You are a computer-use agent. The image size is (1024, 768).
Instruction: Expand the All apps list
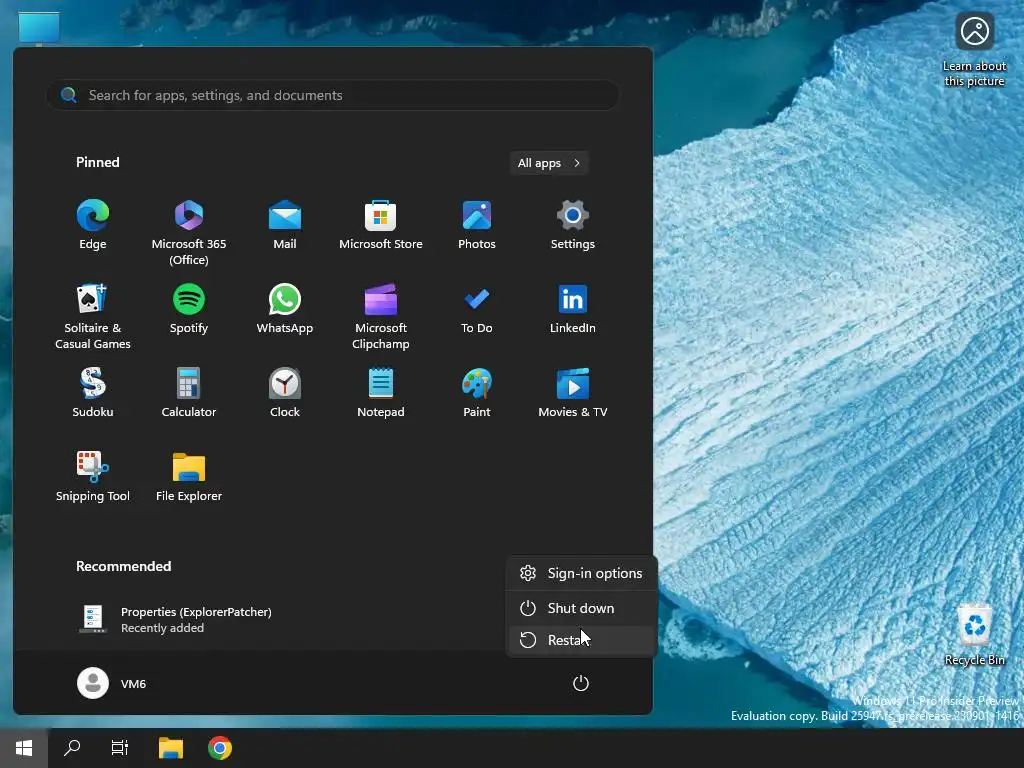click(x=549, y=163)
